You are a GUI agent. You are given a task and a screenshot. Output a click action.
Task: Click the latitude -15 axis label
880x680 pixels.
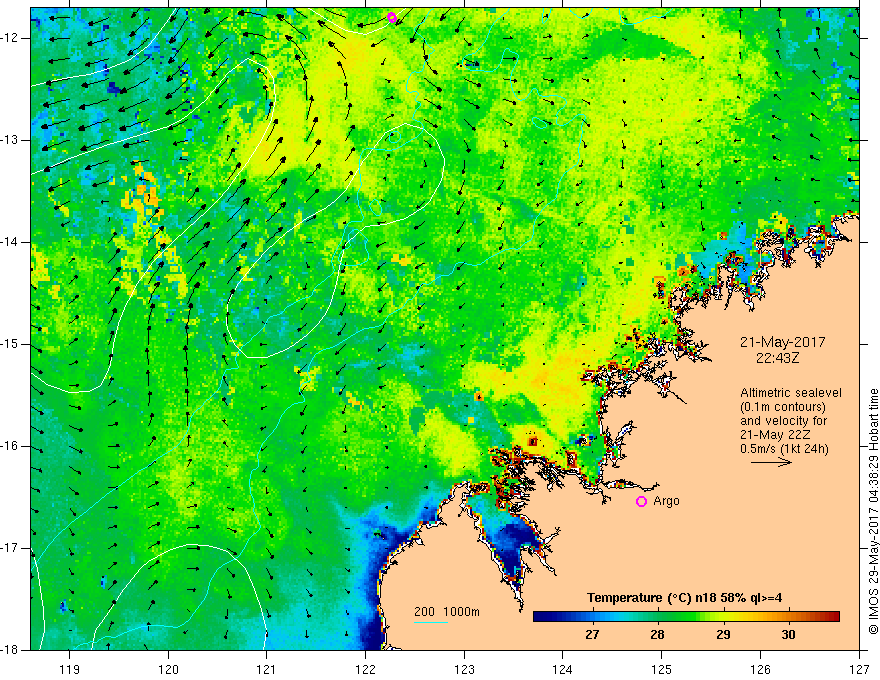11,344
